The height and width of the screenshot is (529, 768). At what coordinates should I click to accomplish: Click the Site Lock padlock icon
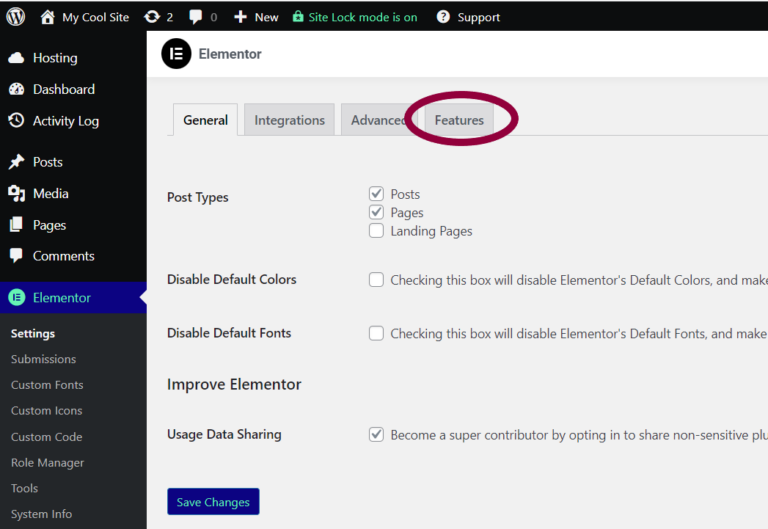tap(298, 17)
